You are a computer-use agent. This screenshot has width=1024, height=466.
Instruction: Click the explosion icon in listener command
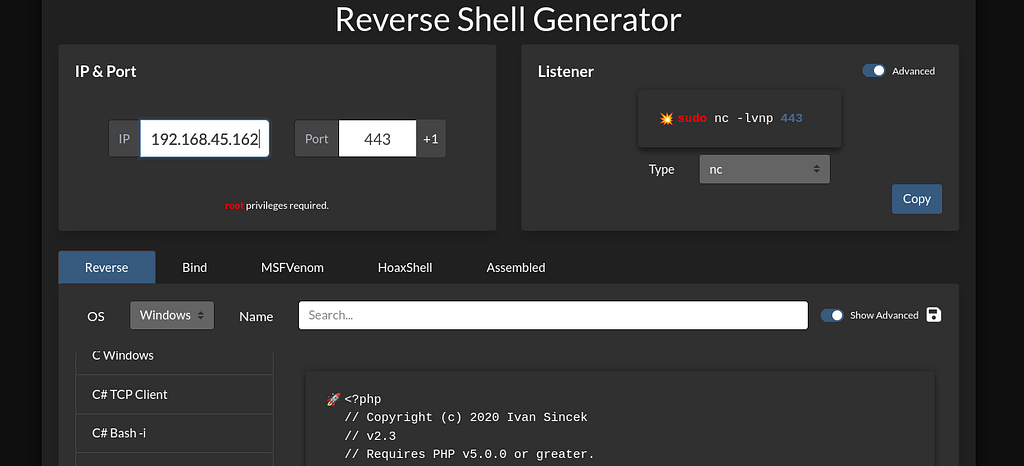[666, 119]
